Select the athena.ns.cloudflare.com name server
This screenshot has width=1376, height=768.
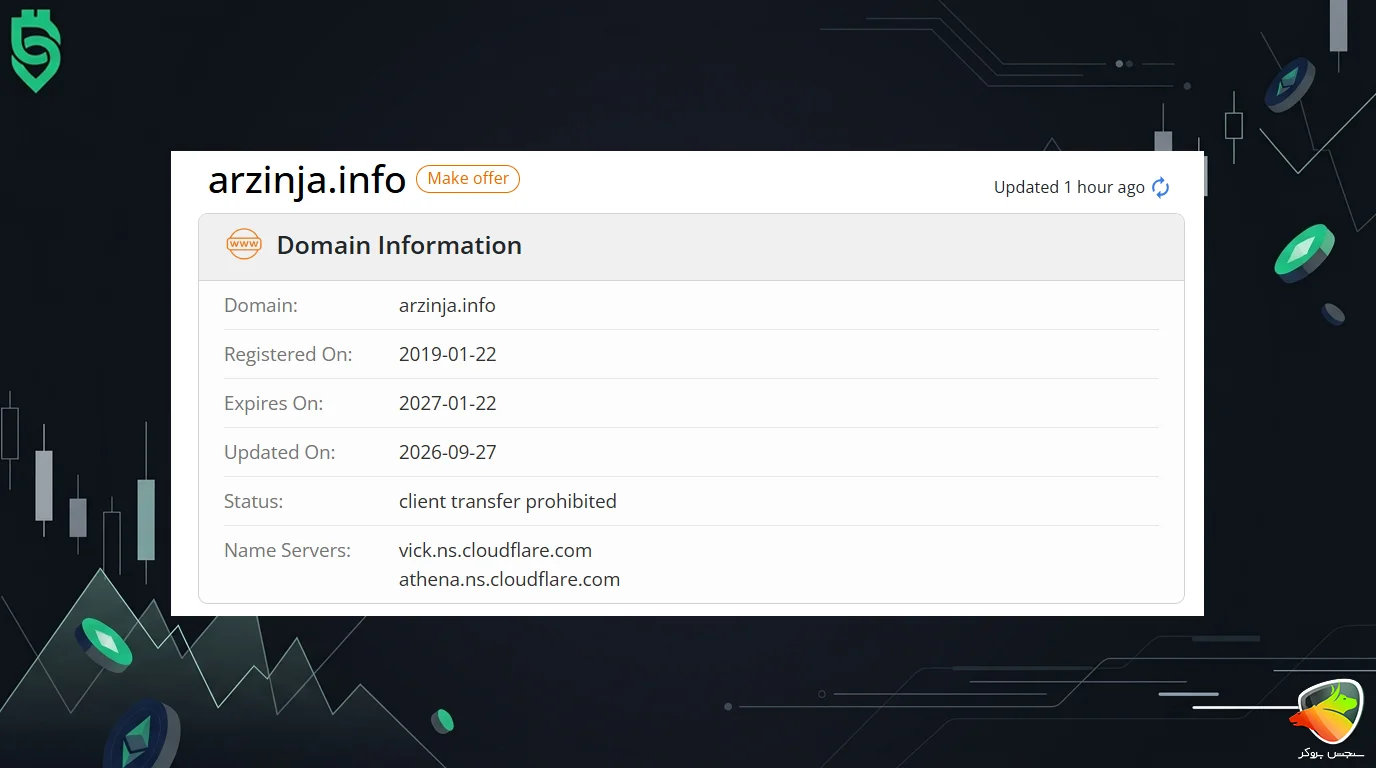click(509, 579)
